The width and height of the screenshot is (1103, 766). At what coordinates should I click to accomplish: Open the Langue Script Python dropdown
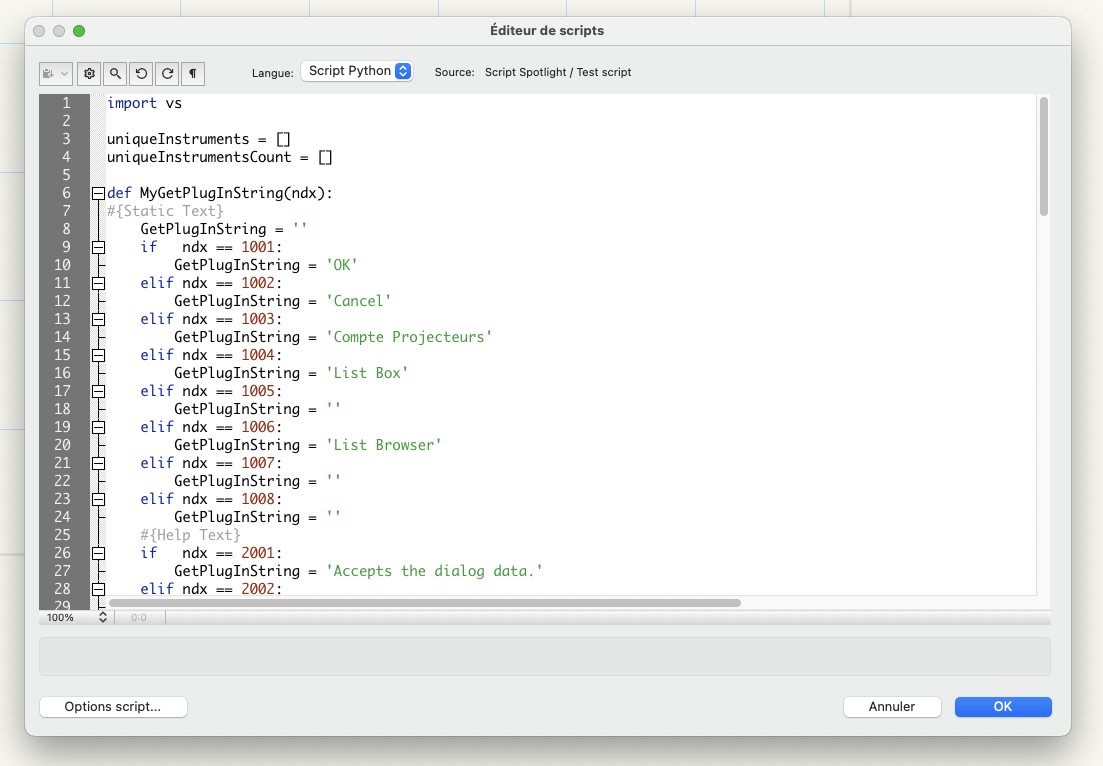357,72
